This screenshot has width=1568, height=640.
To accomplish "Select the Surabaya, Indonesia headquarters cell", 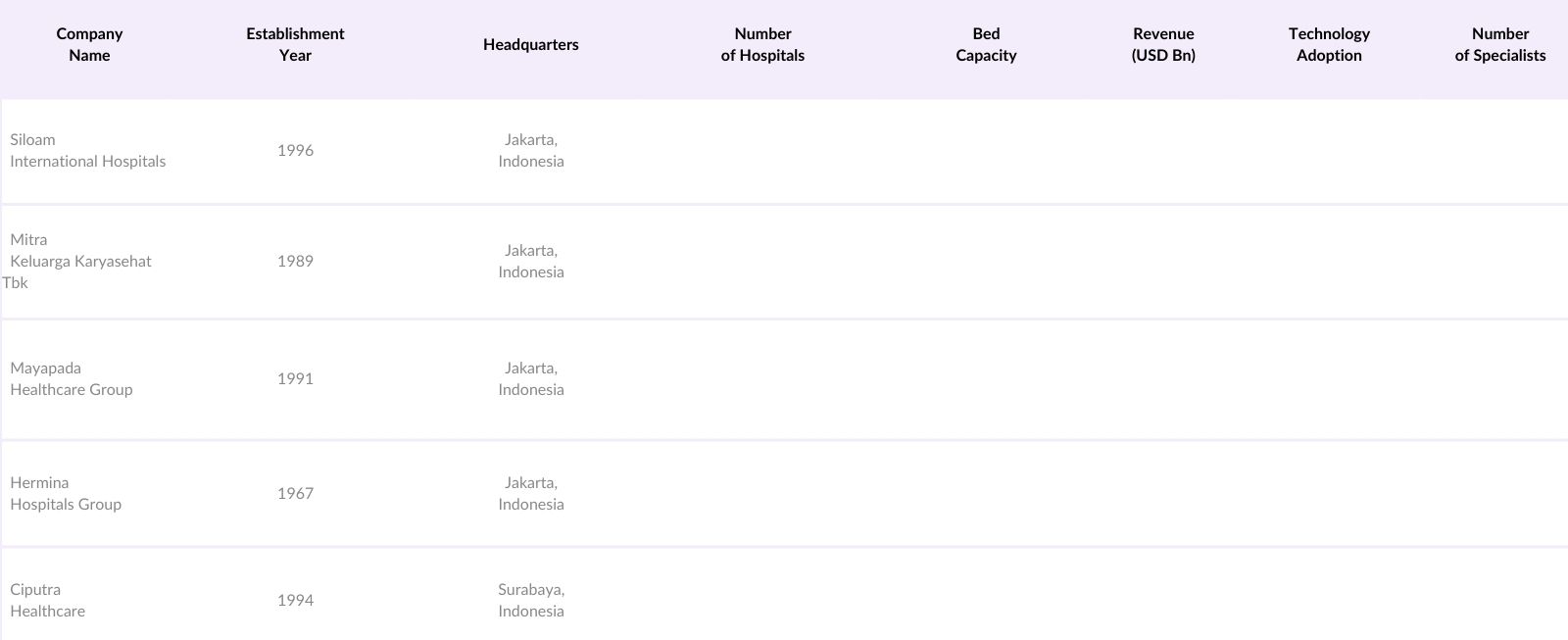I will [x=530, y=601].
